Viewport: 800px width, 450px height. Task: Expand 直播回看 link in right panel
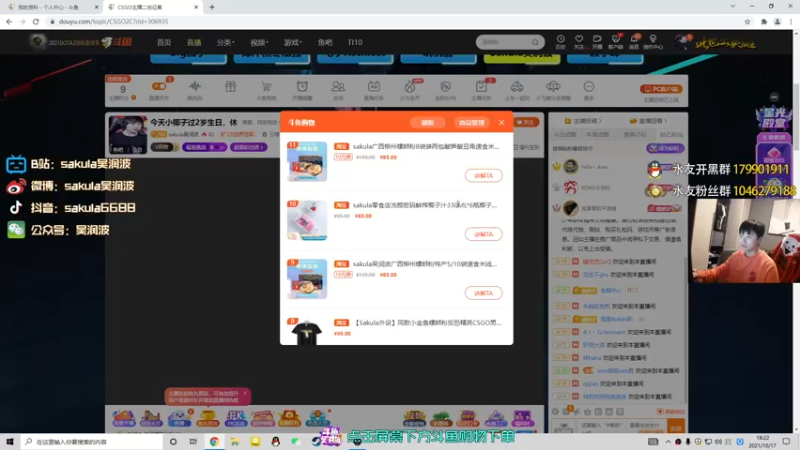[648, 121]
